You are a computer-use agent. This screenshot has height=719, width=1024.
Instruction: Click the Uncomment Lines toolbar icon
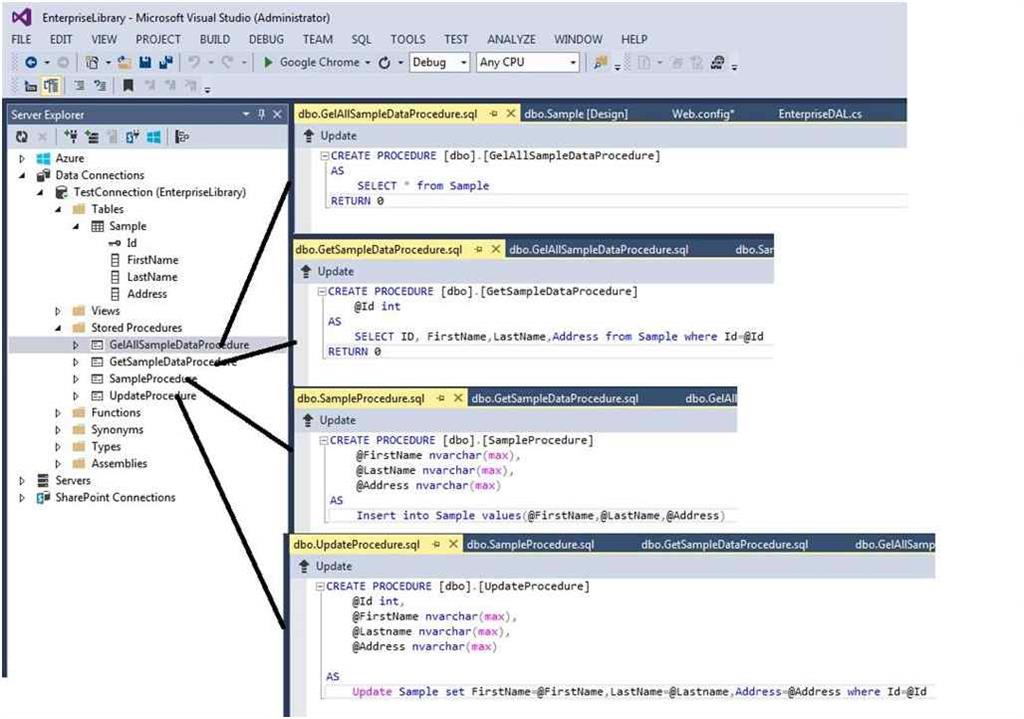(100, 86)
